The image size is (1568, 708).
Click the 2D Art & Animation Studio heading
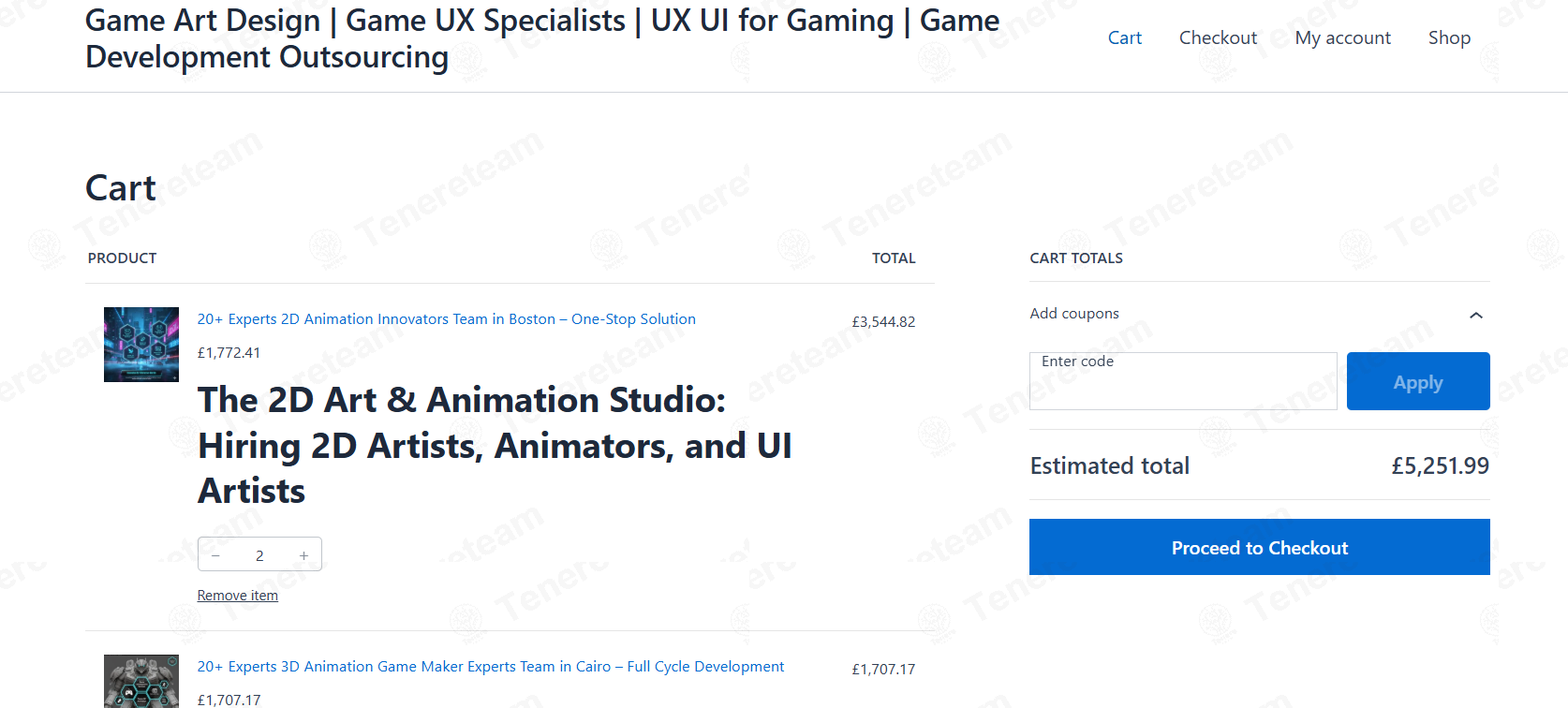point(495,446)
